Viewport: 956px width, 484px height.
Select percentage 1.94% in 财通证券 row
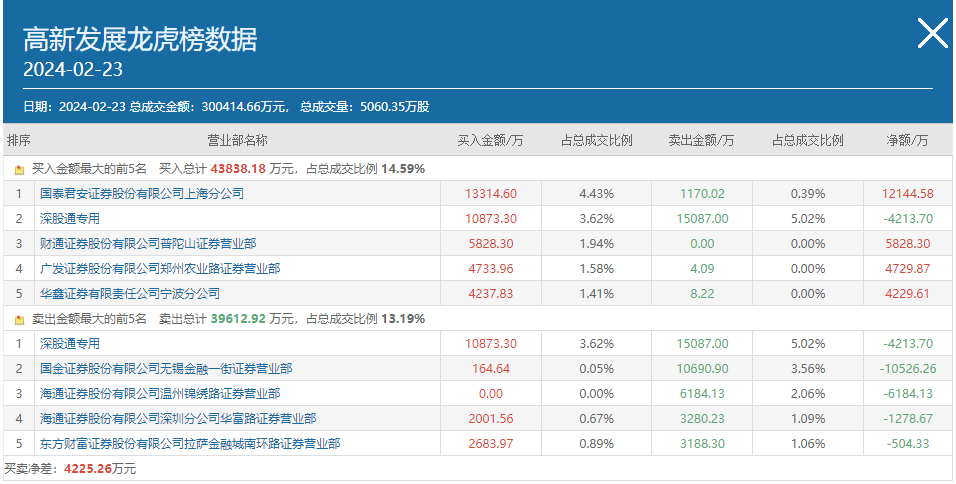pos(597,244)
